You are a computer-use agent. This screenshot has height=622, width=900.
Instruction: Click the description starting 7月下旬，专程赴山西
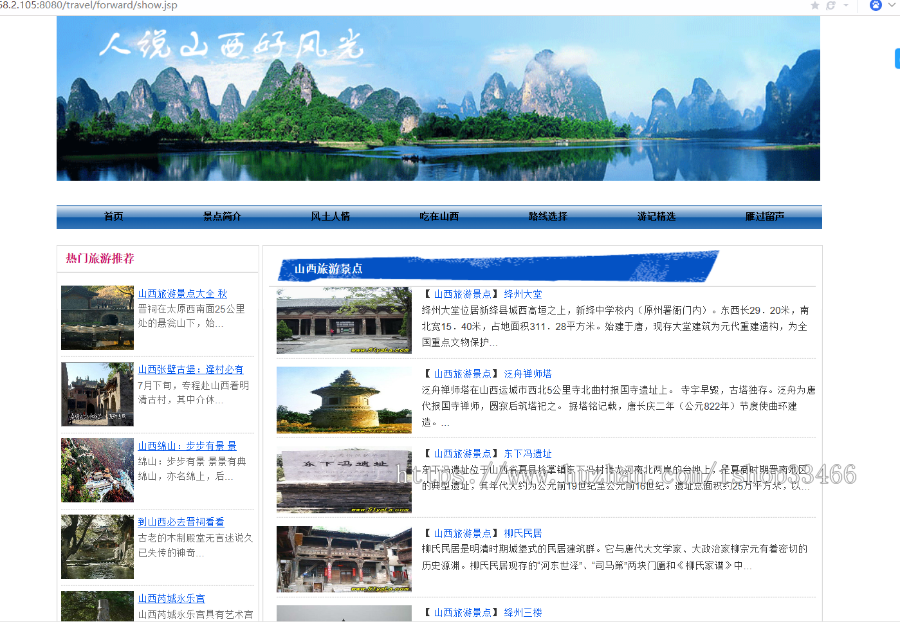[x=193, y=392]
